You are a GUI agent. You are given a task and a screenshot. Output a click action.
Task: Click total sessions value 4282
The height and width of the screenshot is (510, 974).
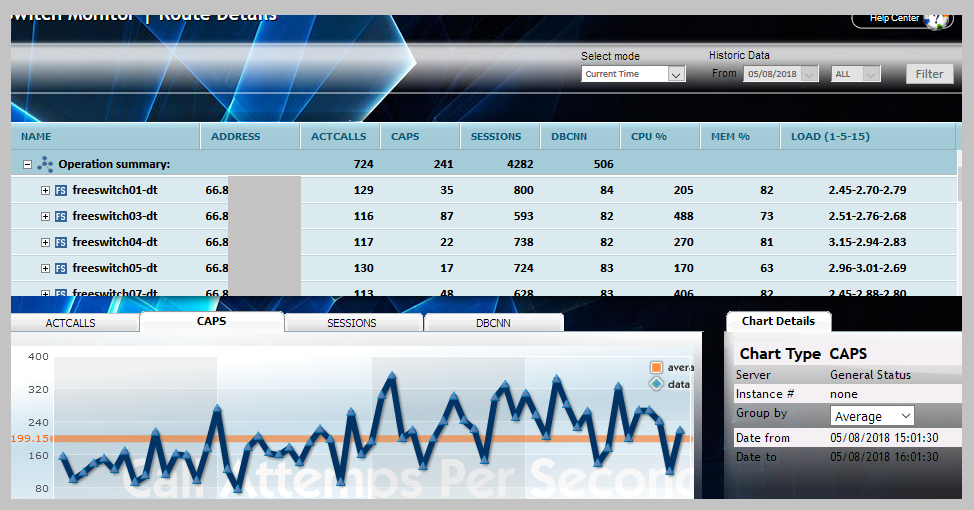pos(520,165)
